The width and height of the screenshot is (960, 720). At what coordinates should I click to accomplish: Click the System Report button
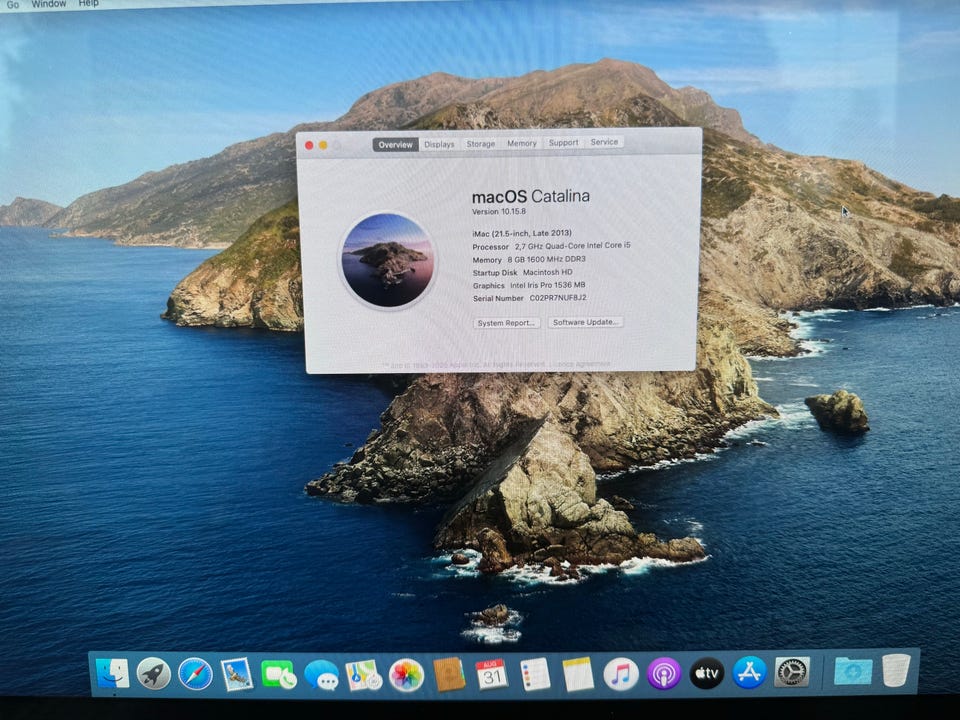click(x=506, y=323)
